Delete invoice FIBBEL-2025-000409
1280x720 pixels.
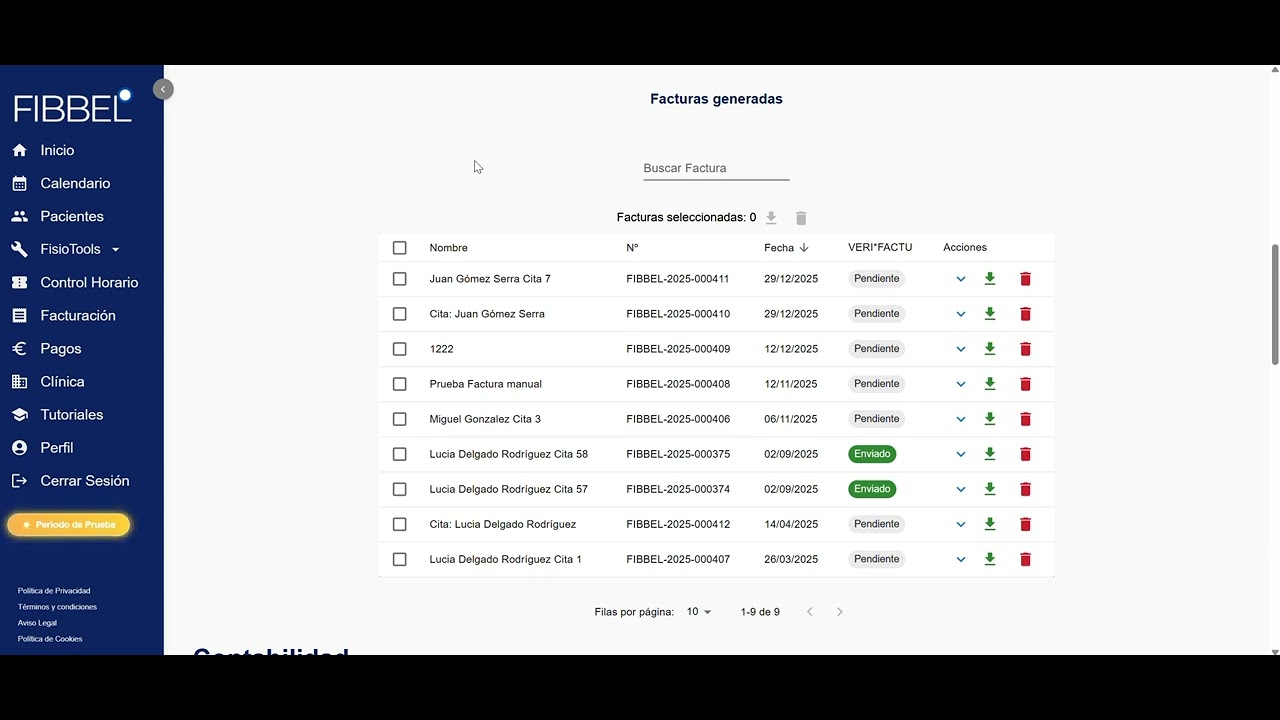point(1025,349)
